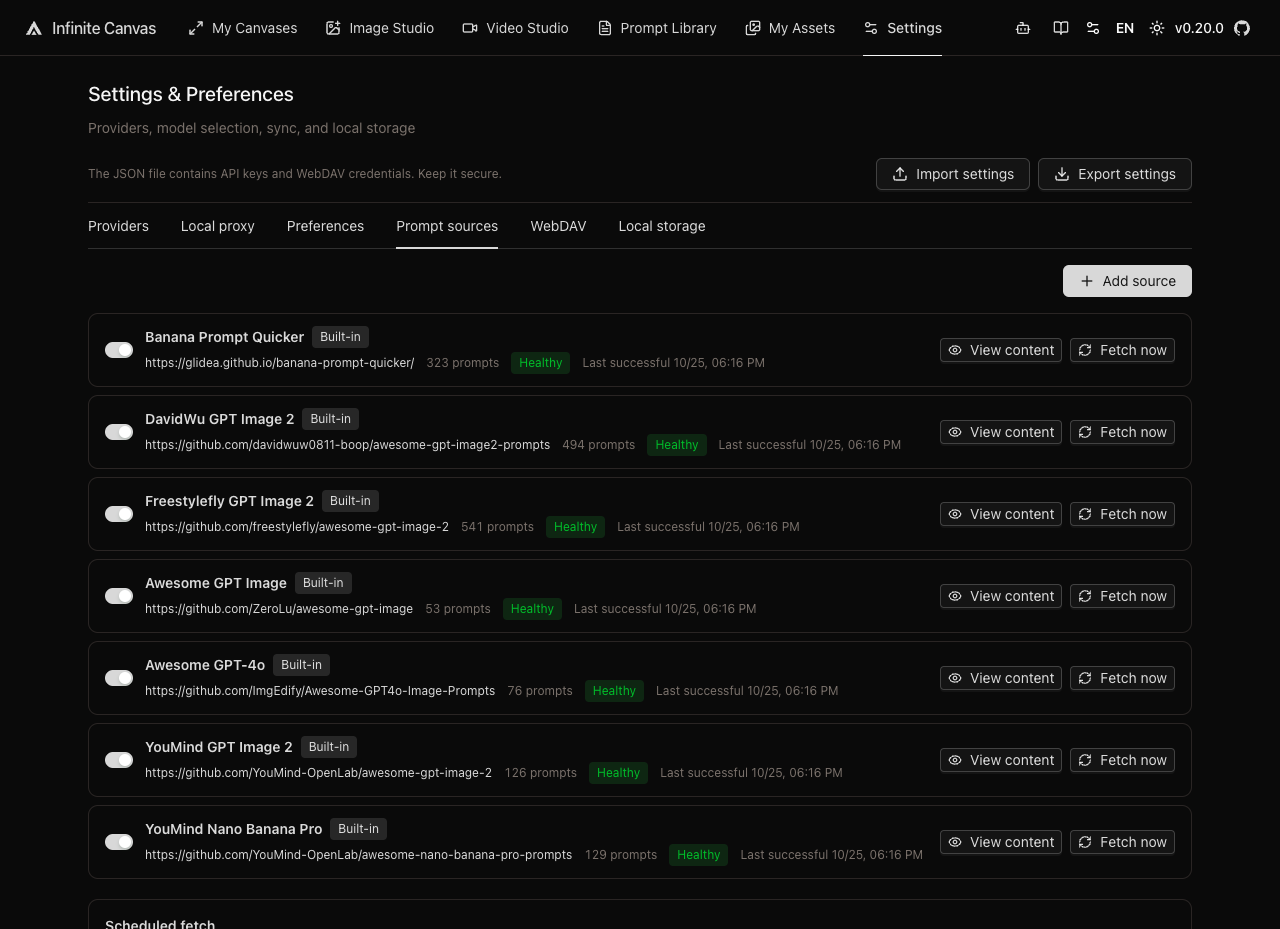Open the documentation book icon
The height and width of the screenshot is (929, 1280).
point(1061,28)
